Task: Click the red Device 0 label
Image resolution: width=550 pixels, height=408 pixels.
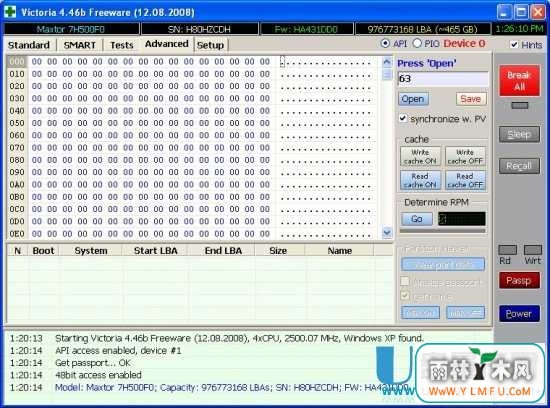Action: point(464,44)
